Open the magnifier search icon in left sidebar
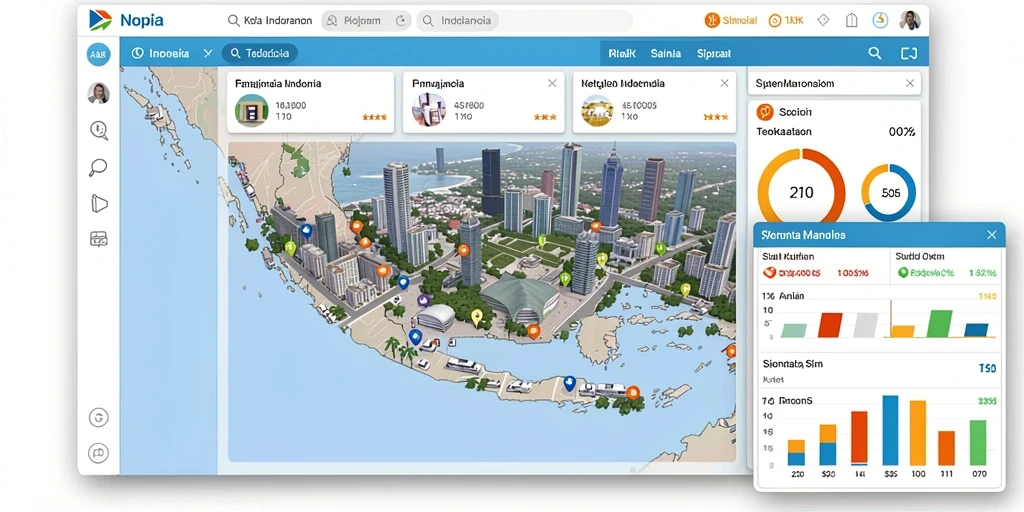 click(x=98, y=130)
